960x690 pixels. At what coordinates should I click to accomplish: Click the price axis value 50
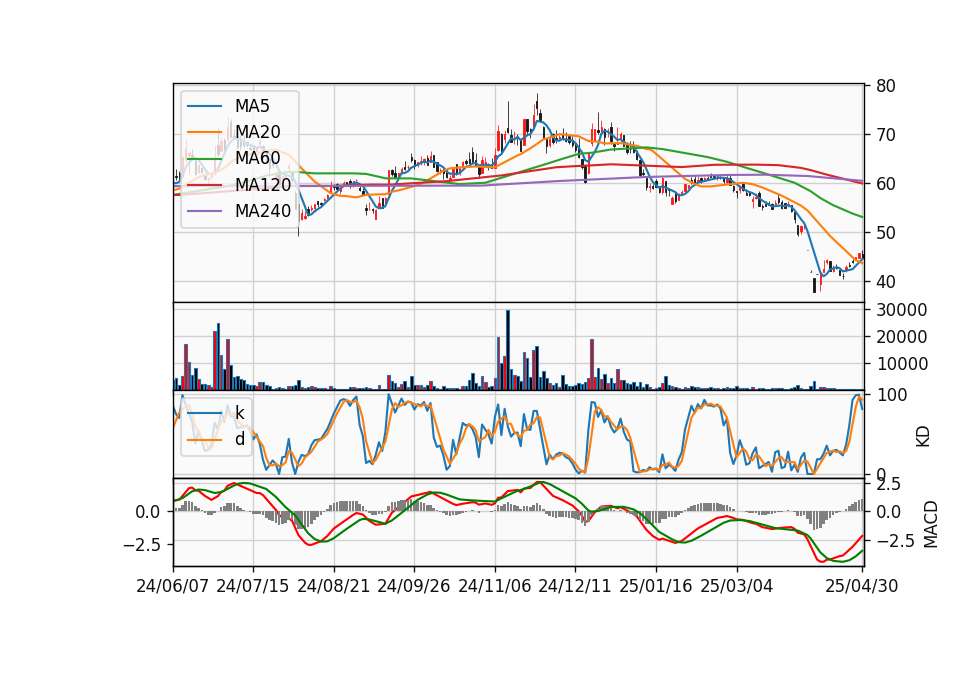pyautogui.click(x=886, y=233)
